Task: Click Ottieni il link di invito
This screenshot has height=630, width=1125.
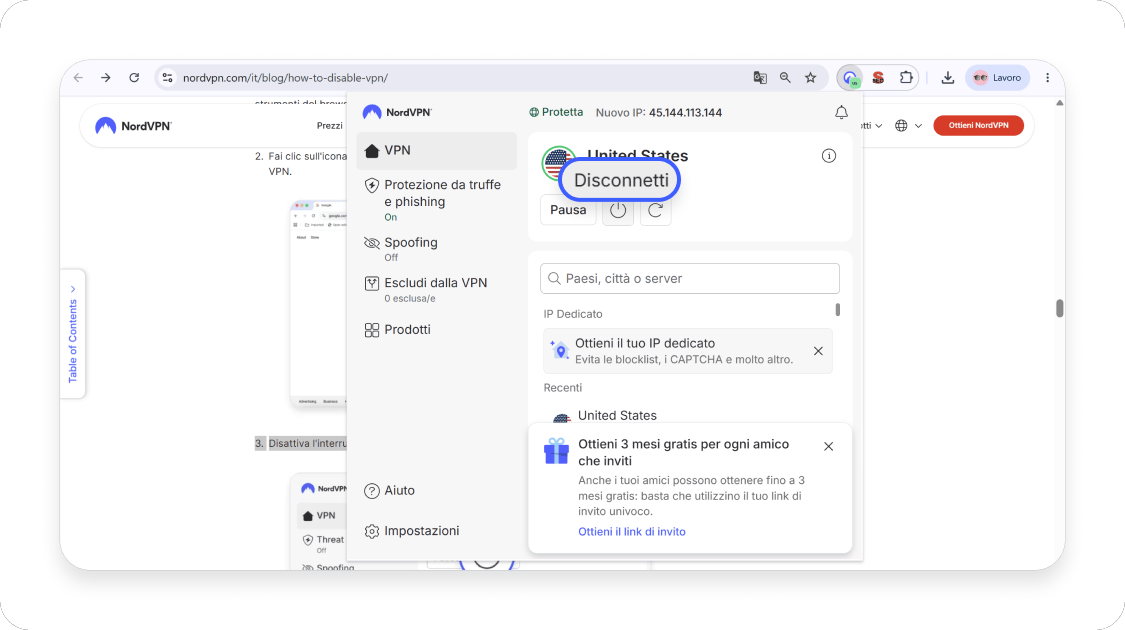Action: (631, 532)
